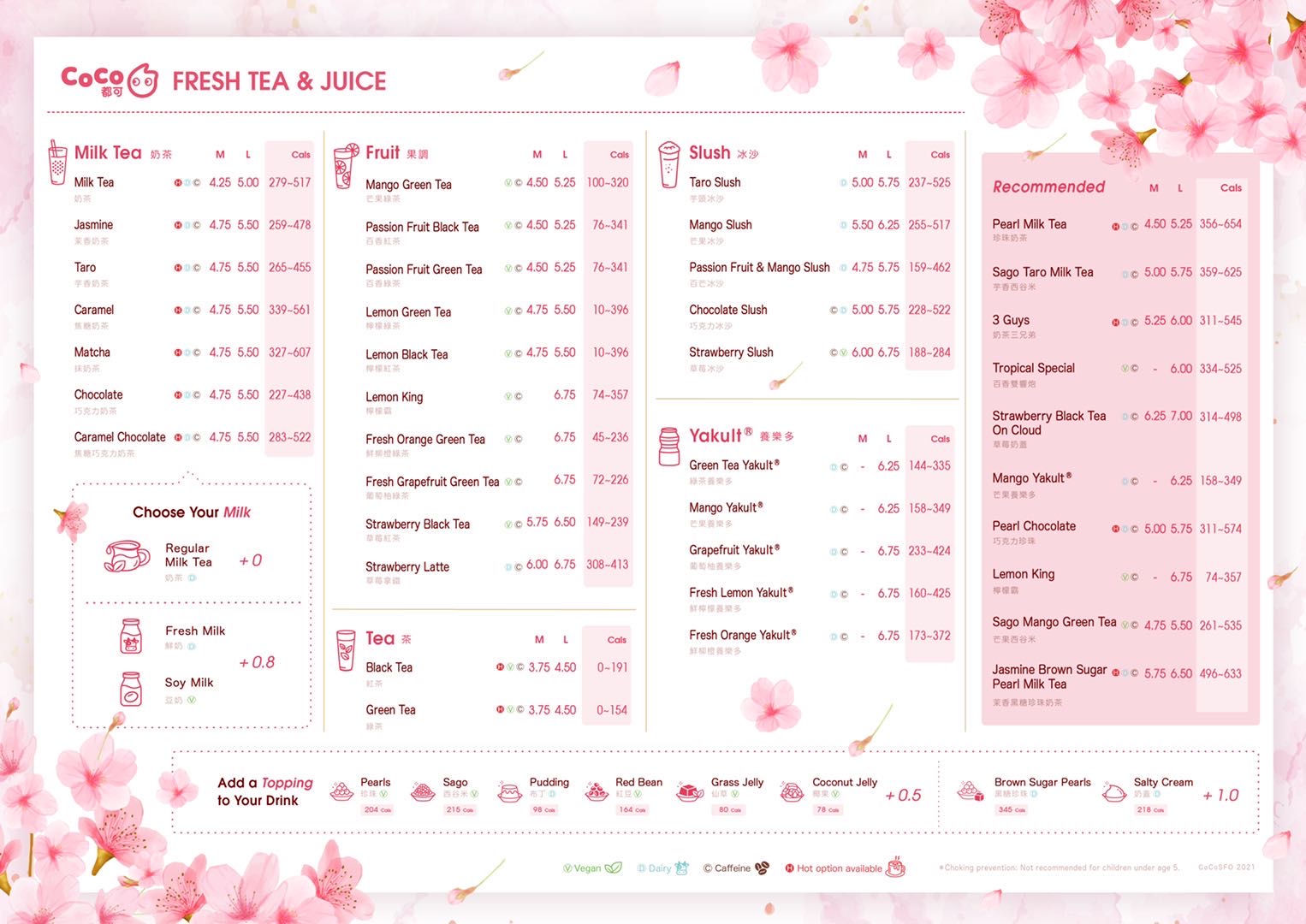Image resolution: width=1306 pixels, height=924 pixels.
Task: Click Jasmine Brown Sugar Pearl Milk Tea
Action: click(1049, 677)
